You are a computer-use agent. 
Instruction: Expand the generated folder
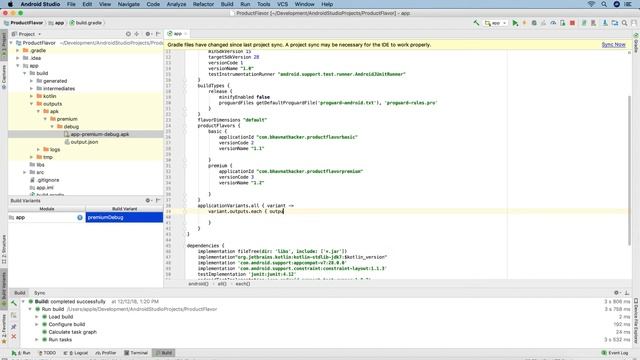click(31, 81)
